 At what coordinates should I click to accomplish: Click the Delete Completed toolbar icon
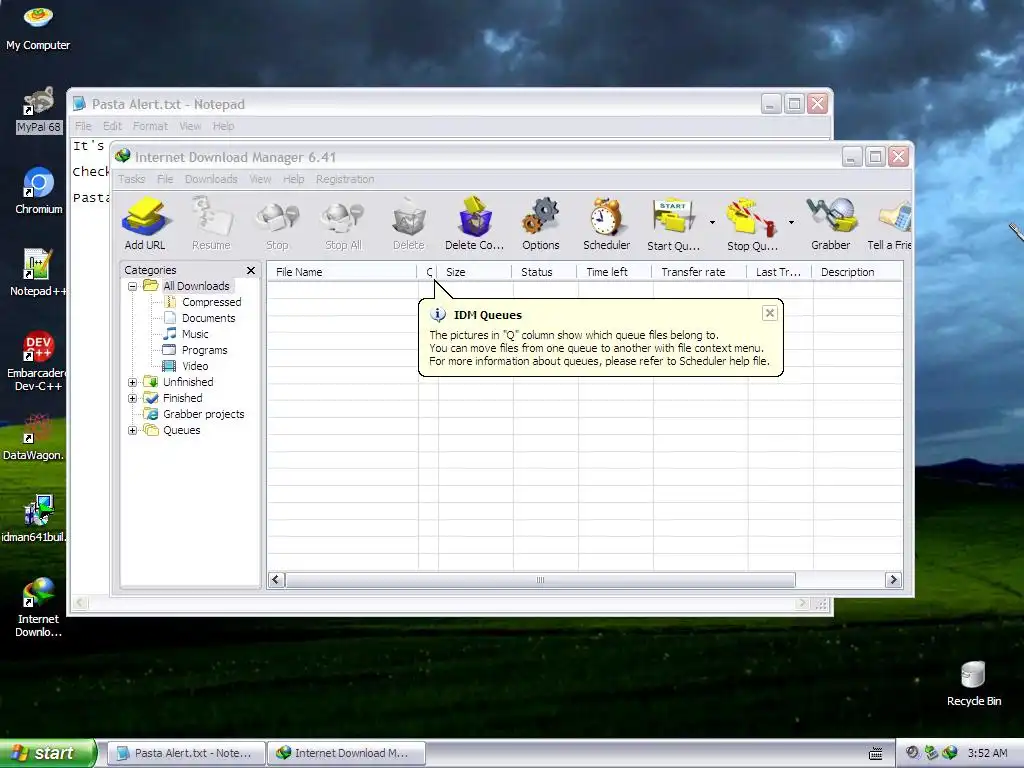coord(475,223)
